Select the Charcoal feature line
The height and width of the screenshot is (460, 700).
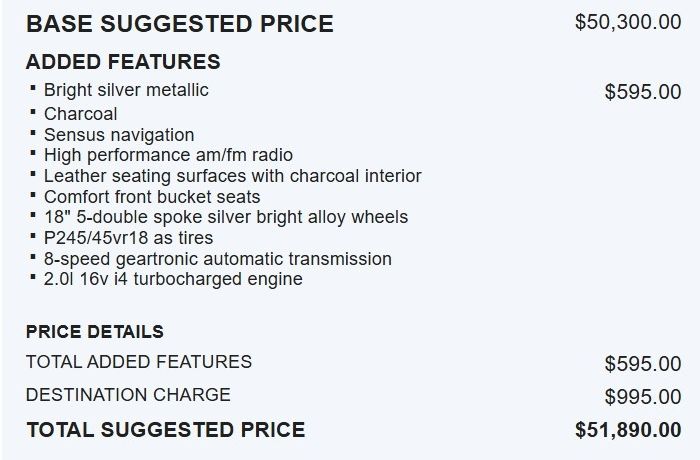(80, 113)
